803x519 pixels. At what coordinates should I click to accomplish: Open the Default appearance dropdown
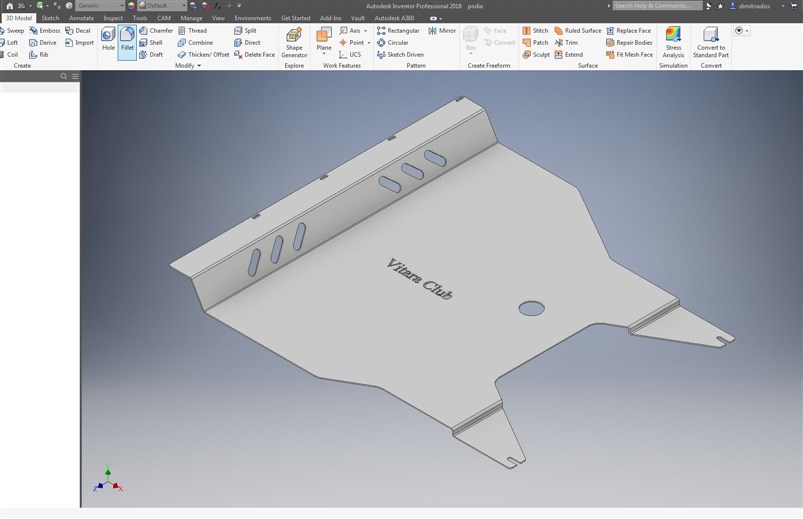click(x=163, y=6)
